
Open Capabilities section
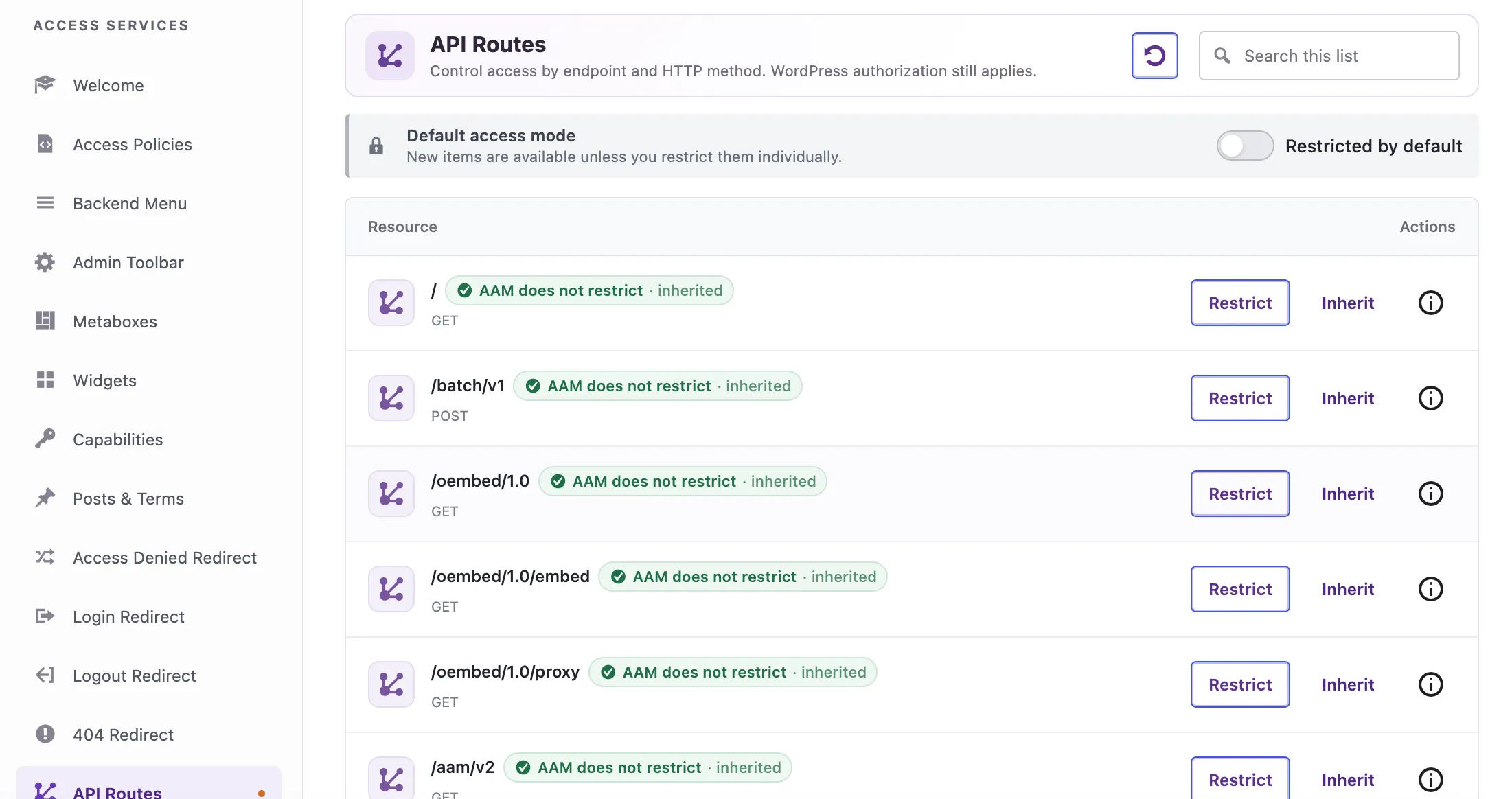coord(148,439)
